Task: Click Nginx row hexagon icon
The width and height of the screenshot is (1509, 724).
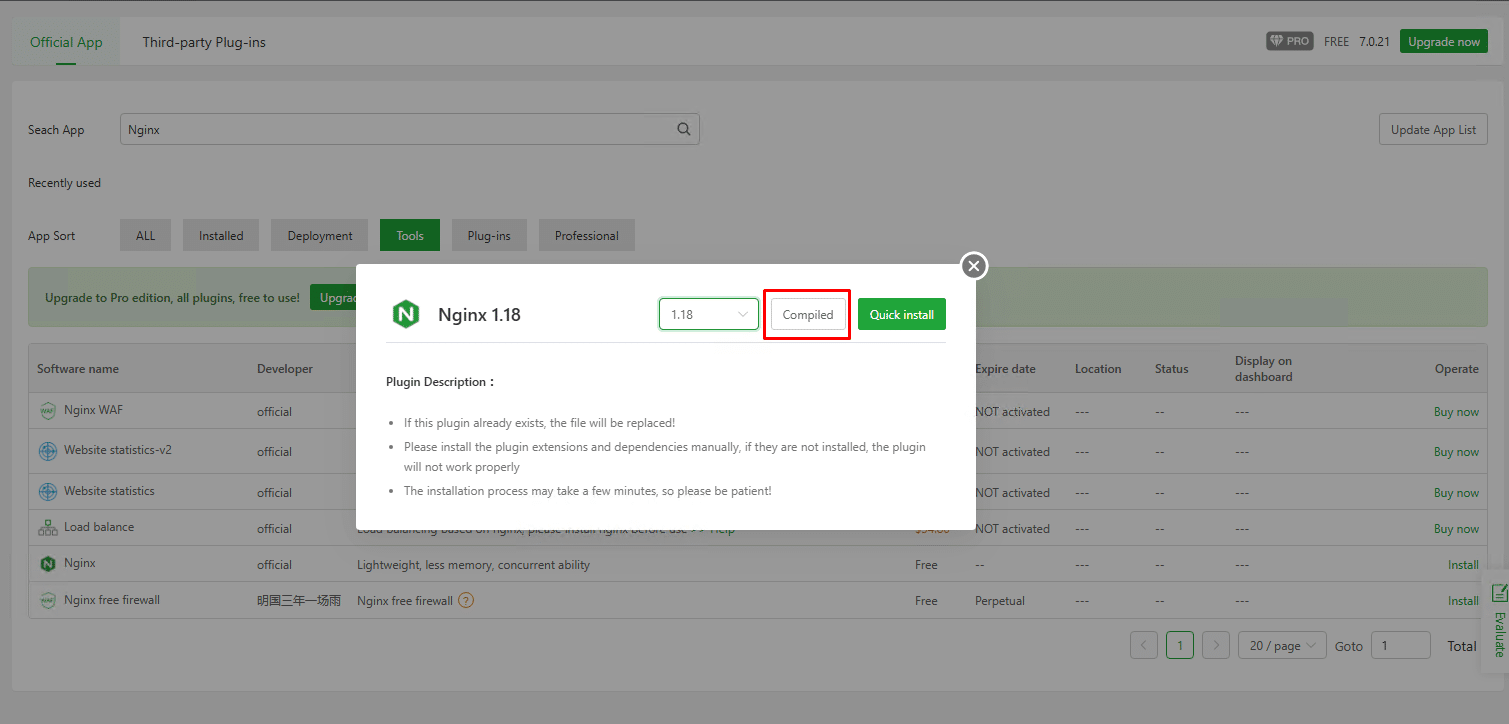Action: (x=48, y=564)
